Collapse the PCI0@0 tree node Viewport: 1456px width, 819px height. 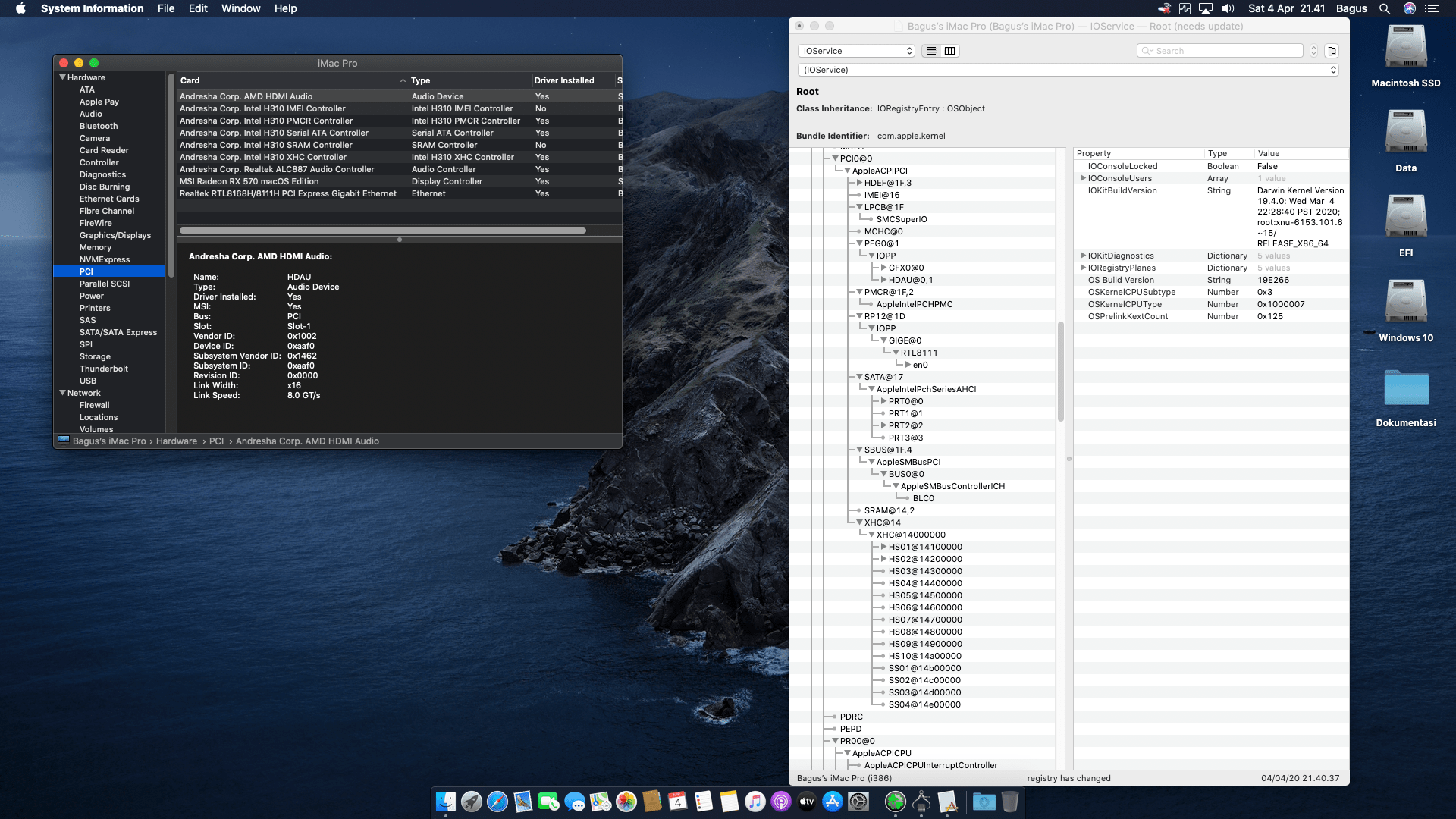(835, 158)
